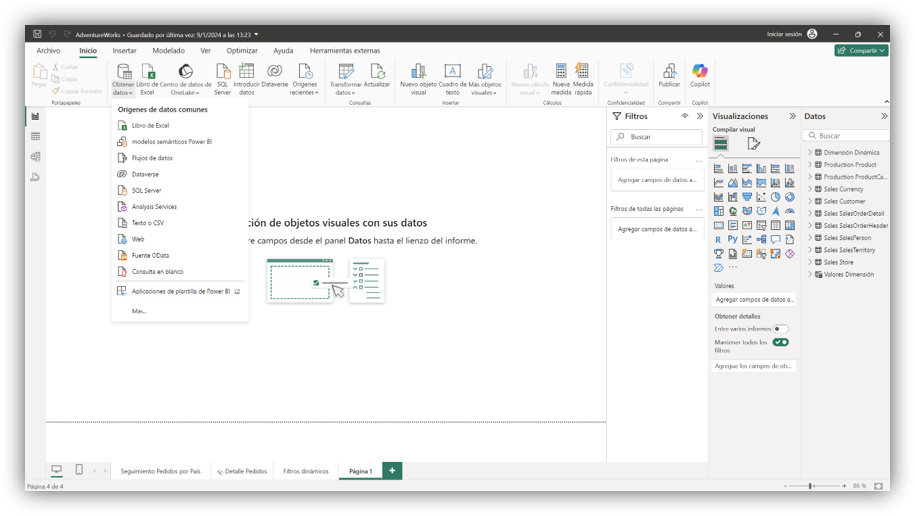Click the Compartir button
The width and height of the screenshot is (915, 516).
[x=861, y=51]
